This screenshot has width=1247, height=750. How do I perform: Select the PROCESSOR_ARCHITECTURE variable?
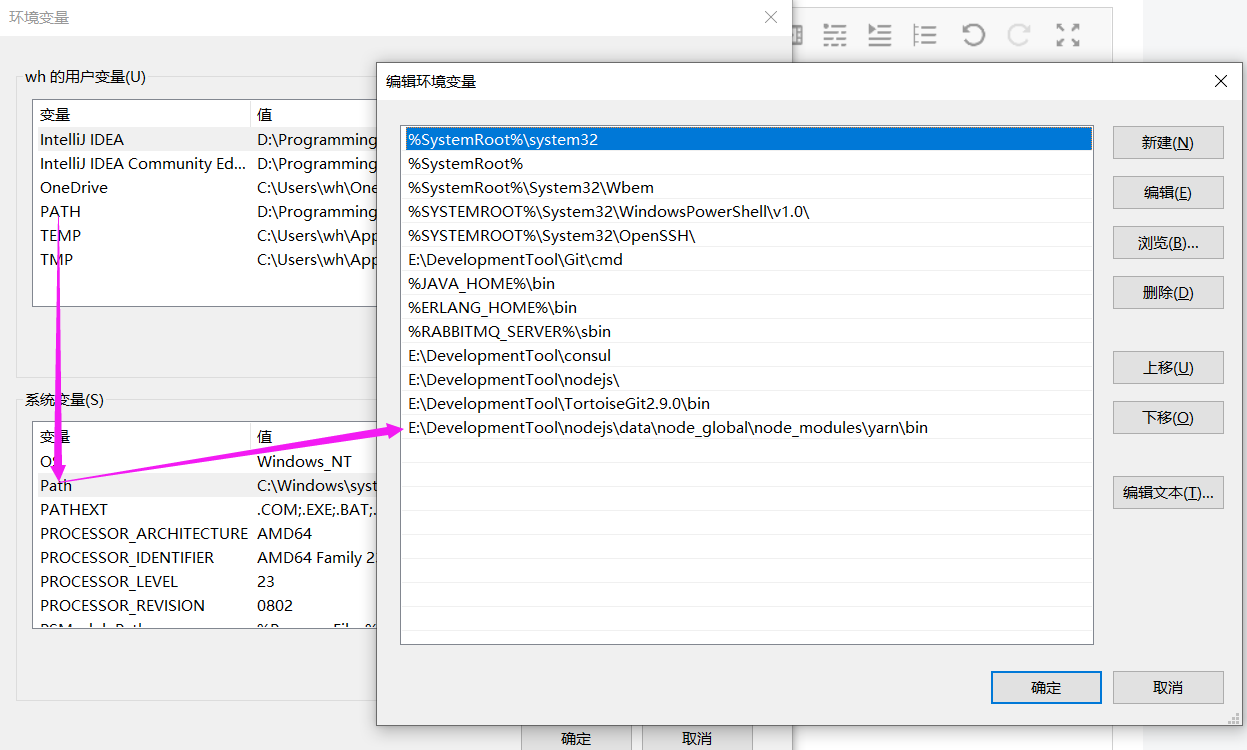[x=205, y=533]
